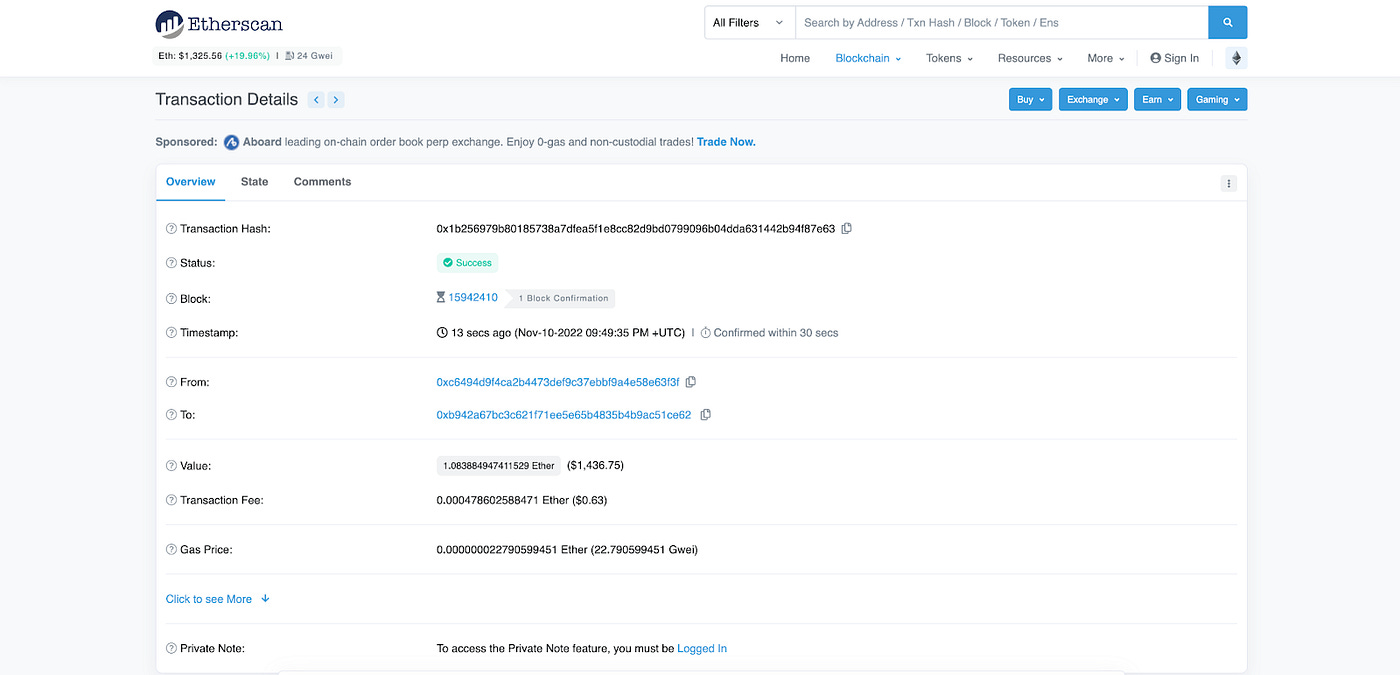This screenshot has height=675, width=1400.
Task: Open the Earn dropdown button
Action: pos(1158,100)
